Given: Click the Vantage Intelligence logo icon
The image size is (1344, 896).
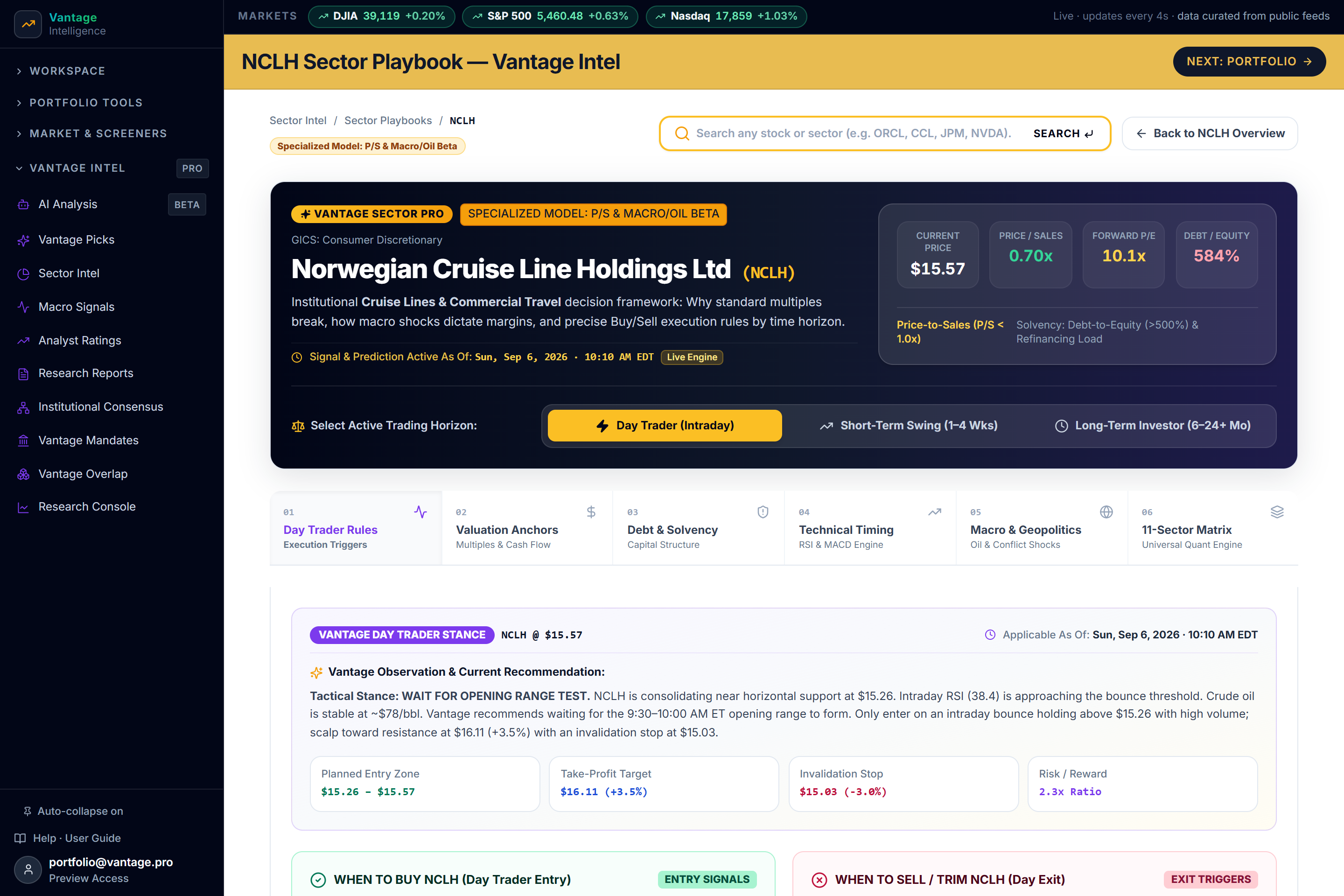Looking at the screenshot, I should 28,24.
